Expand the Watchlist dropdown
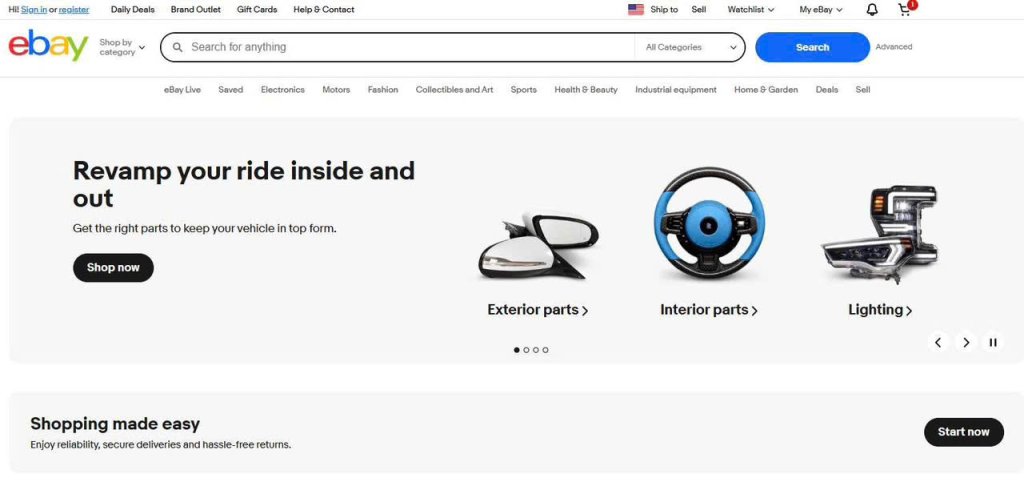 click(x=751, y=10)
